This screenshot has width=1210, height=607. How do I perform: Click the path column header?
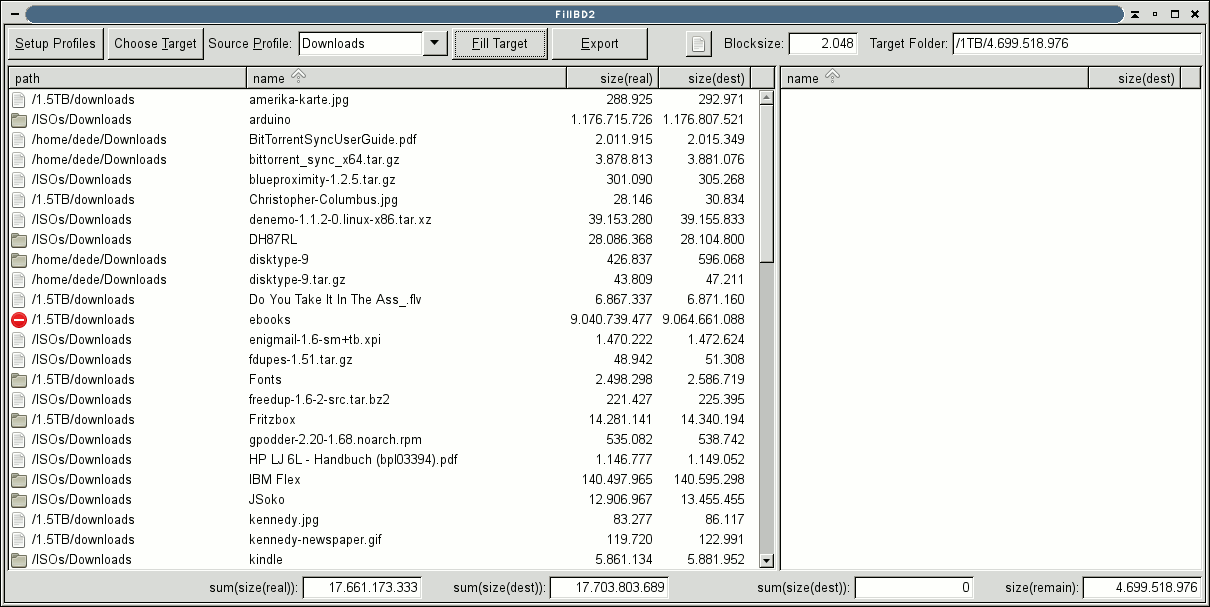[x=127, y=78]
